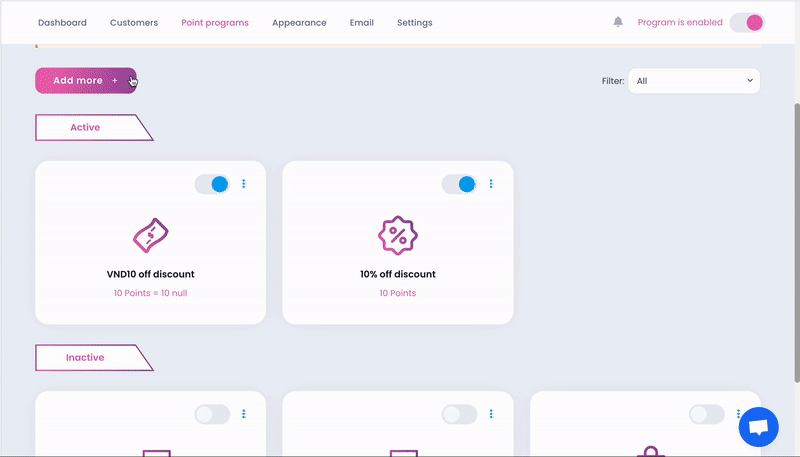
Task: Enable the second inactive program card
Action: coord(460,414)
